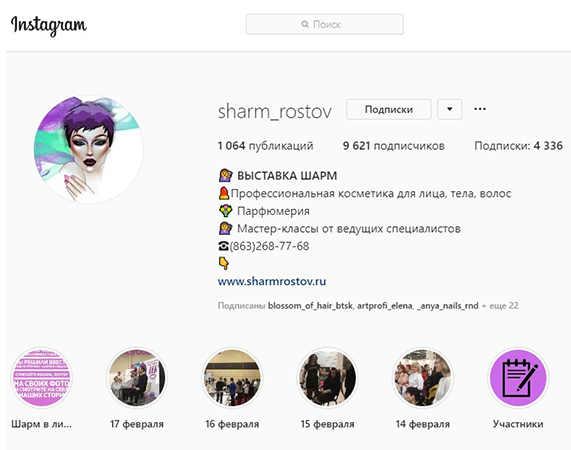Screen dimensions: 571x450
Task: Open the sharm_rostov profile picture
Action: pos(88,149)
